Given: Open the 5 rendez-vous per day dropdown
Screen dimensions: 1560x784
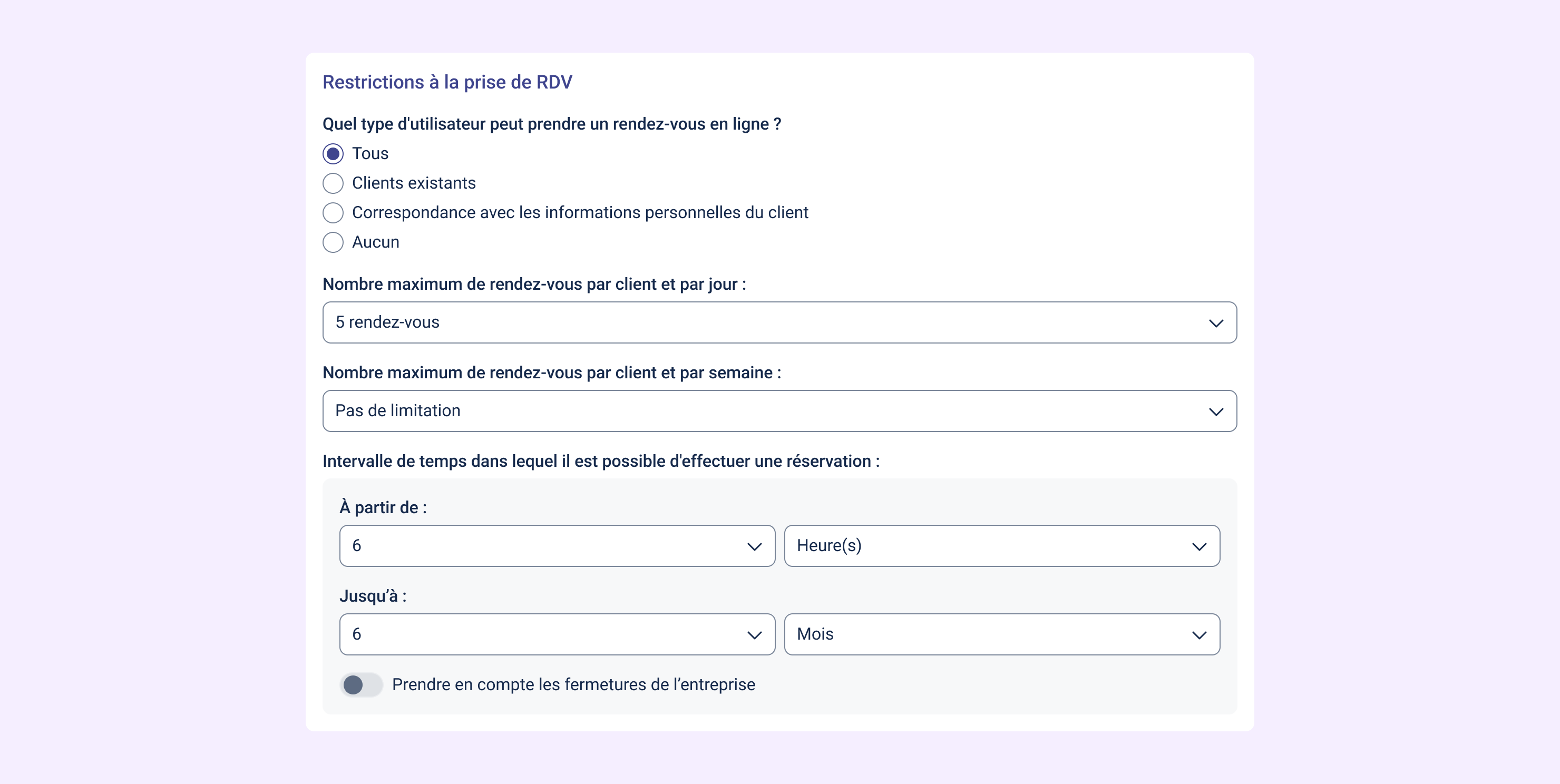Looking at the screenshot, I should [779, 322].
